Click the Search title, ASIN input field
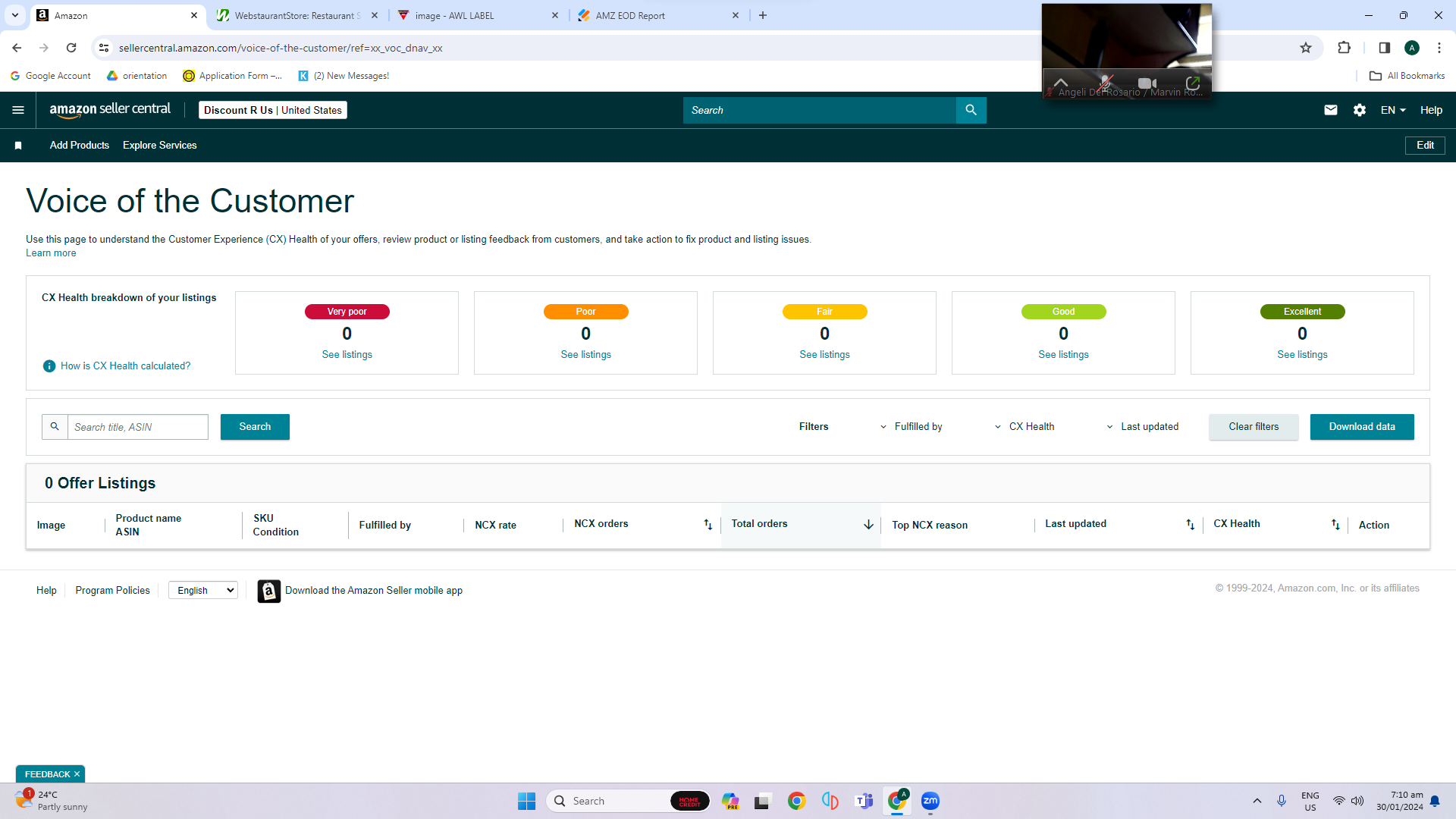The height and width of the screenshot is (819, 1456). pos(138,427)
